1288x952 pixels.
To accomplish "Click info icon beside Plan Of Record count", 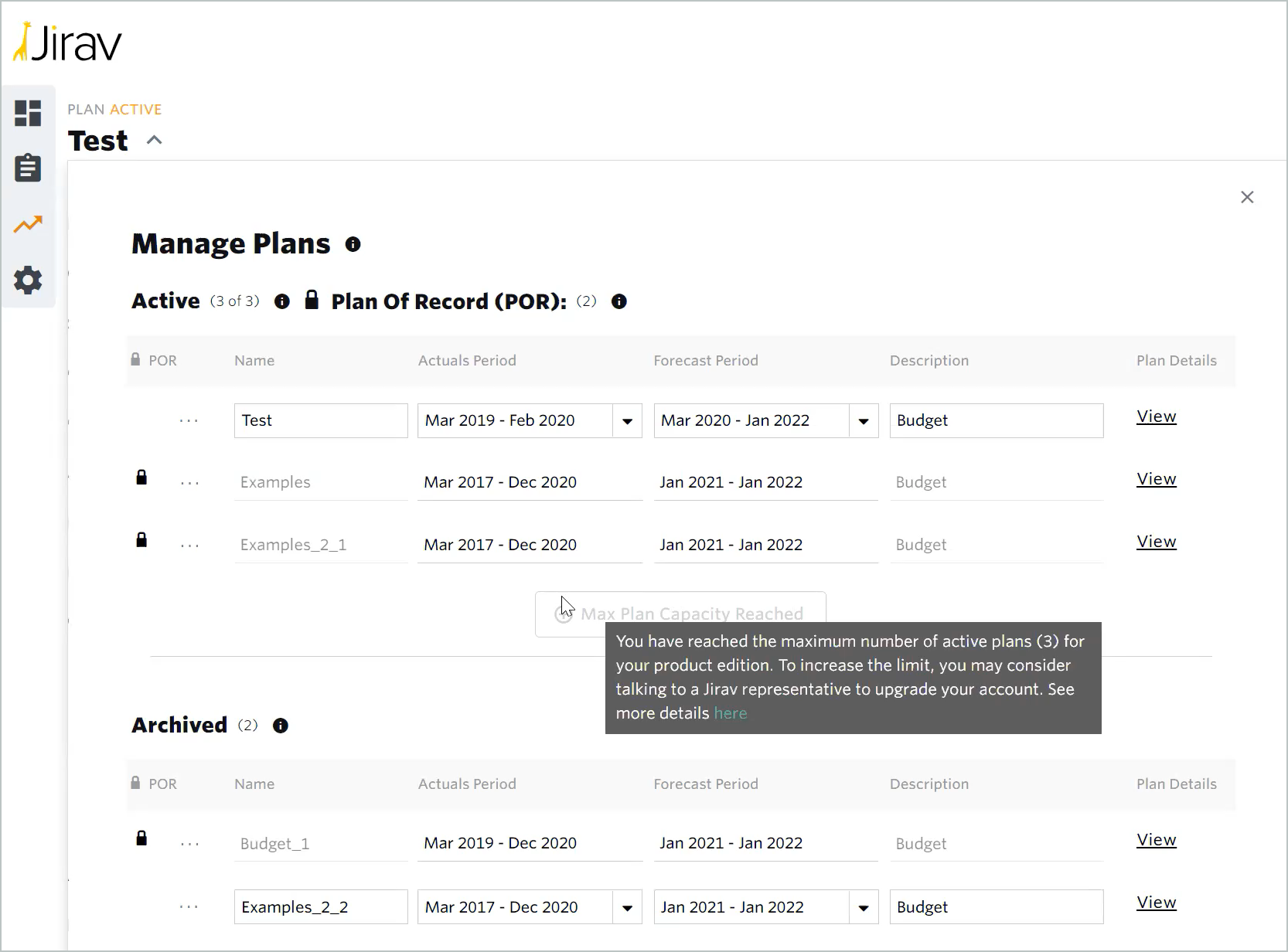I will [619, 301].
